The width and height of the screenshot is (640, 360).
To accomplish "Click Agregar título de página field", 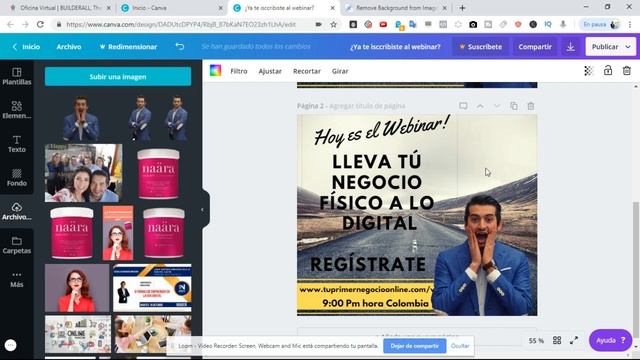I will point(367,106).
